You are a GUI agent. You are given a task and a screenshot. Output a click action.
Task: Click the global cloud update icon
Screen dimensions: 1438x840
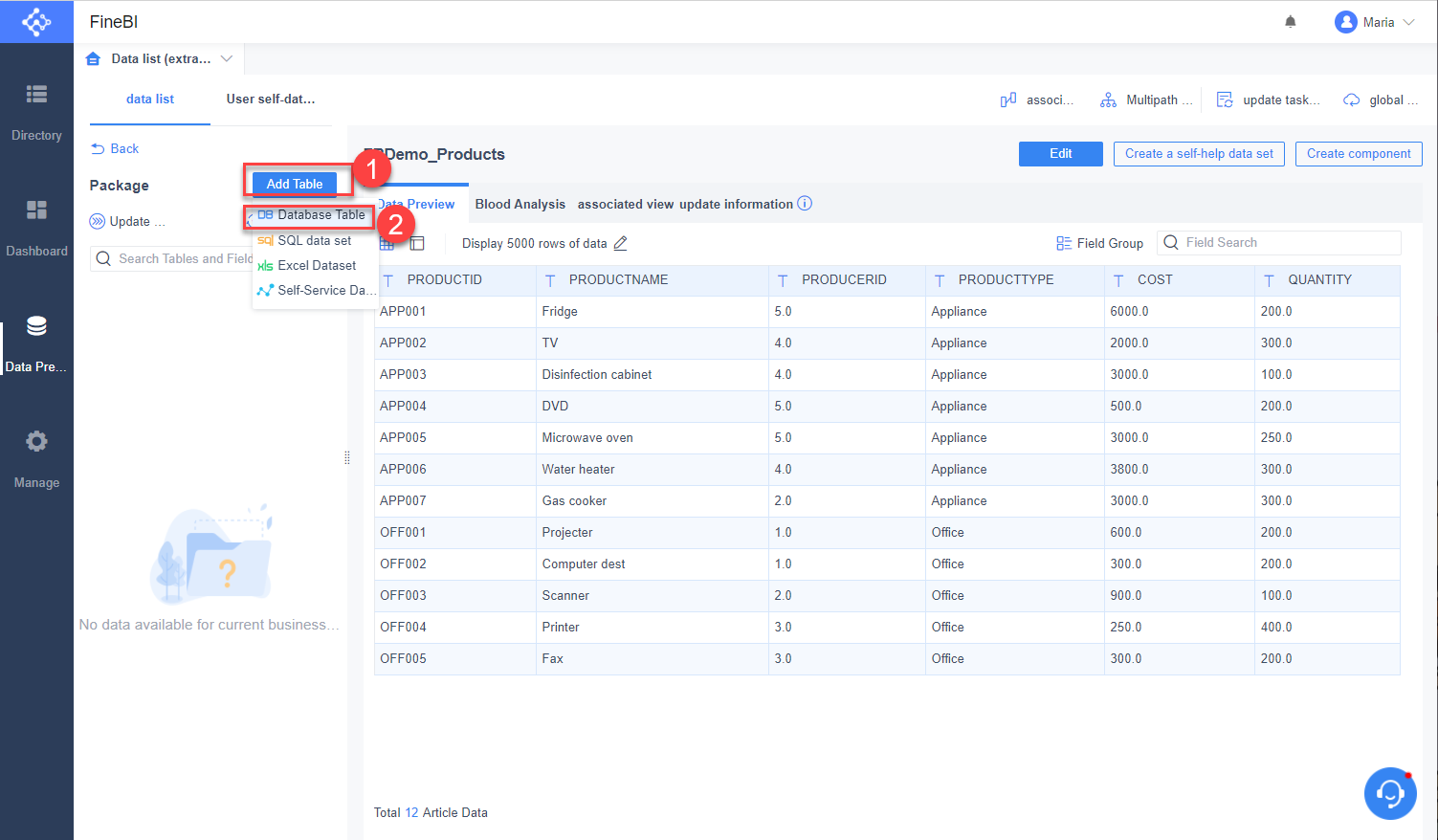pos(1351,99)
